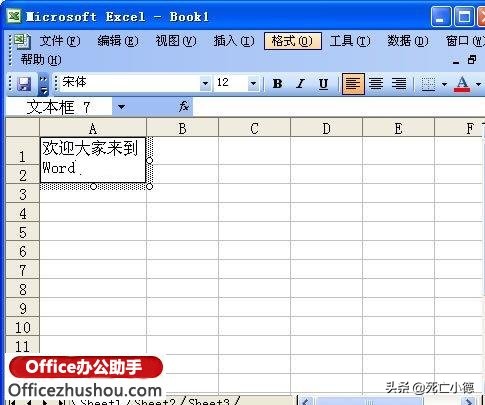Restore the workbook window inside Excel

[x=472, y=60]
